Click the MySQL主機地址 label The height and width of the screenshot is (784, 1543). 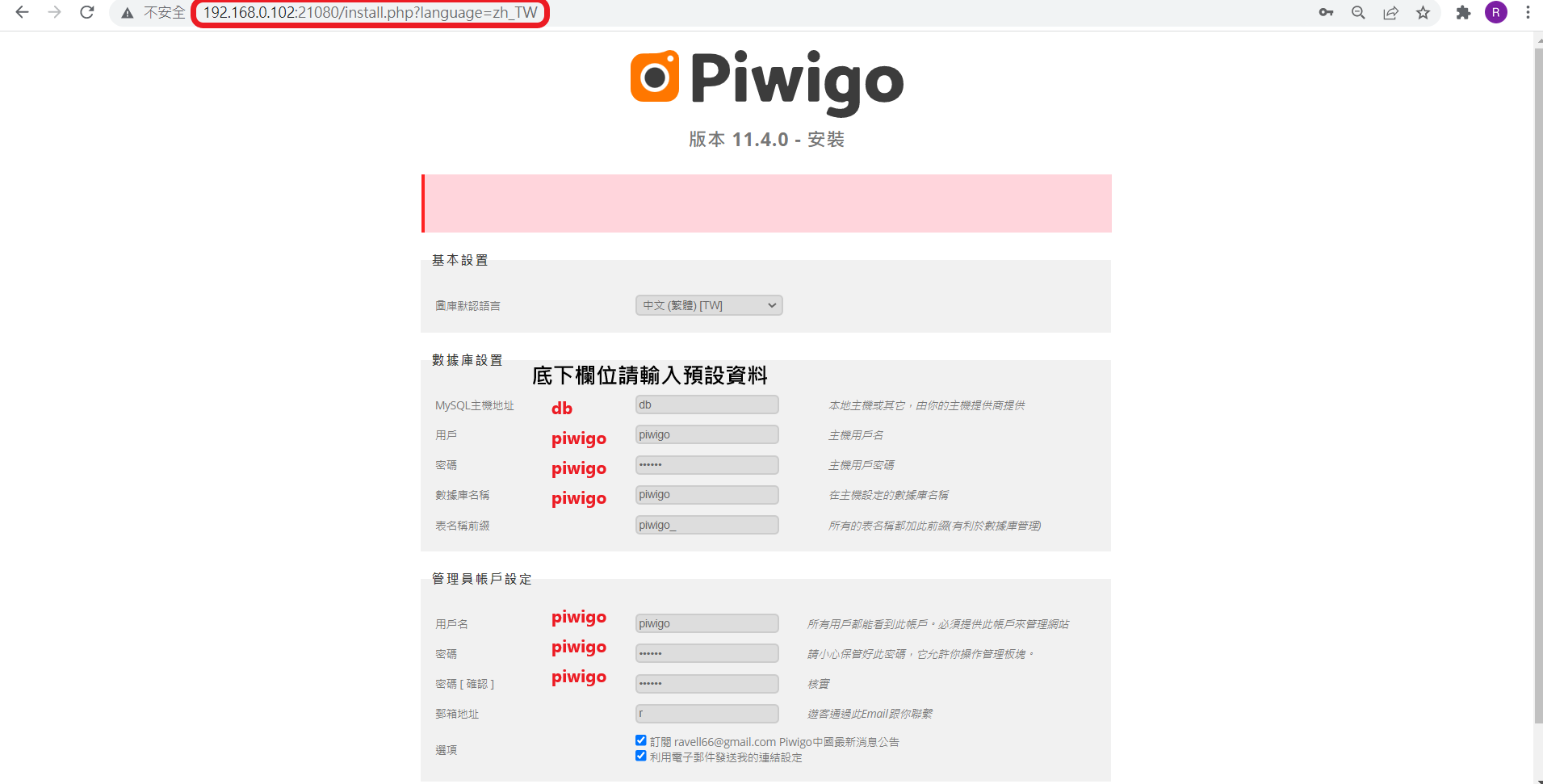pos(475,405)
